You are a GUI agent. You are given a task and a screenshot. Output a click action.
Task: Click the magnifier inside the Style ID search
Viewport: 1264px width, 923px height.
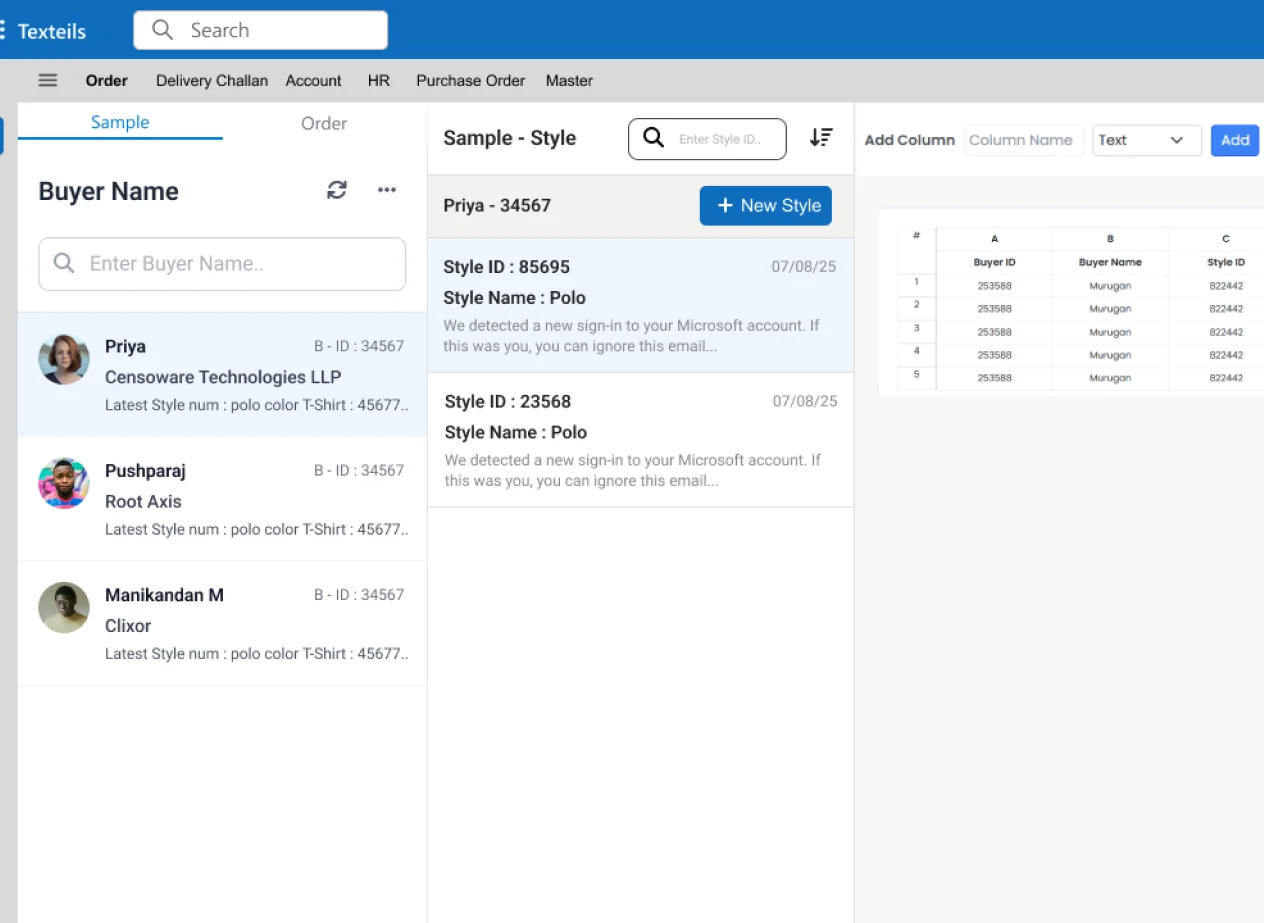point(653,139)
